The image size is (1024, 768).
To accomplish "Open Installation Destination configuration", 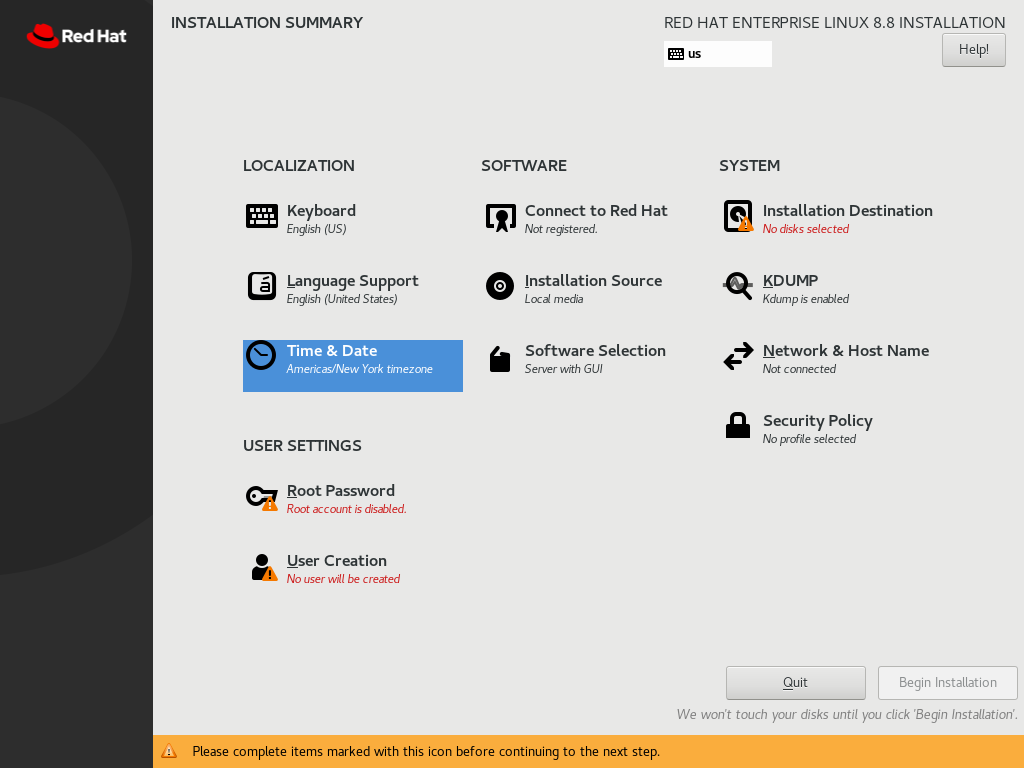I will pos(848,211).
